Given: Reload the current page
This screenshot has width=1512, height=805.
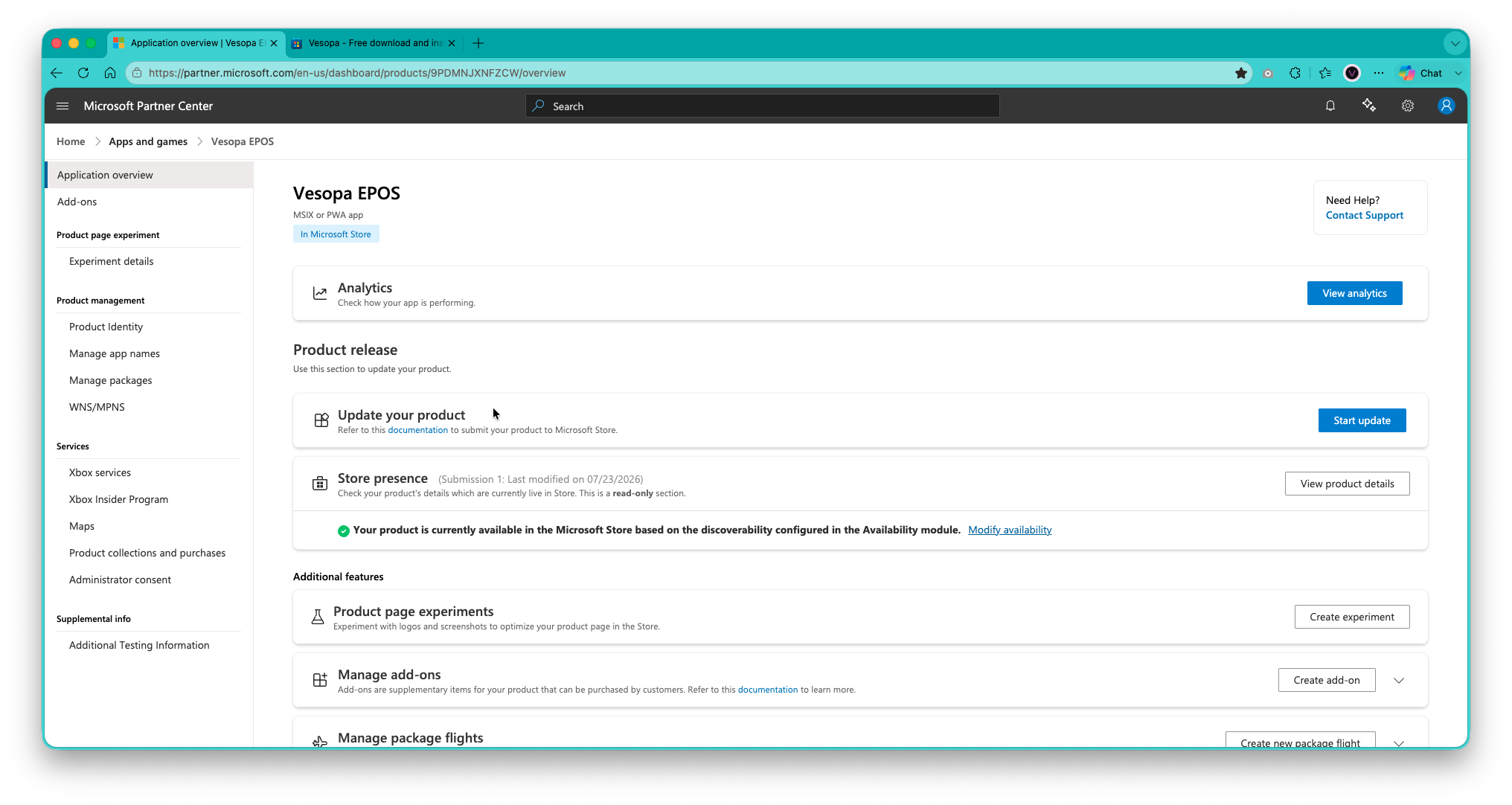Looking at the screenshot, I should (x=83, y=73).
